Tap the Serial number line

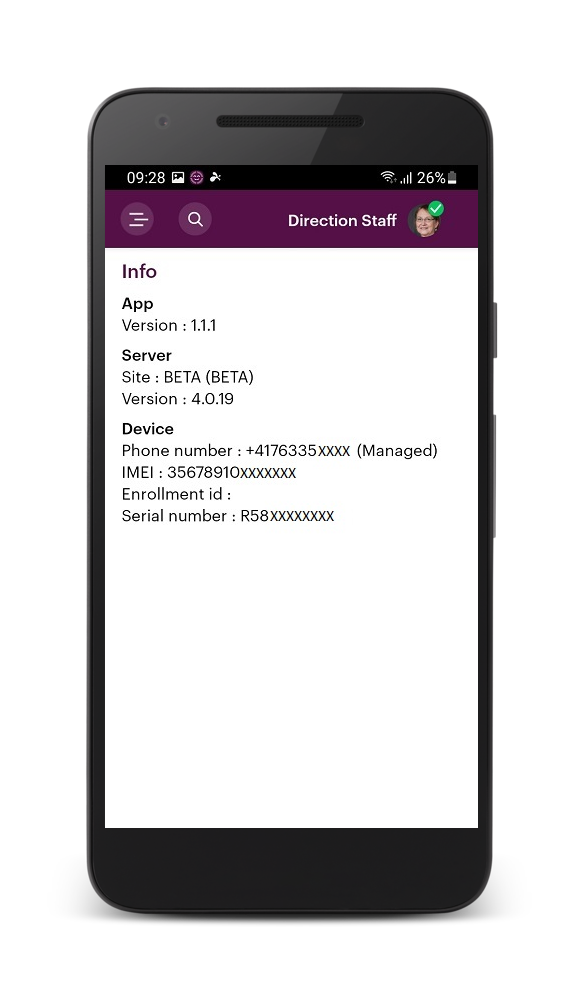[x=228, y=516]
